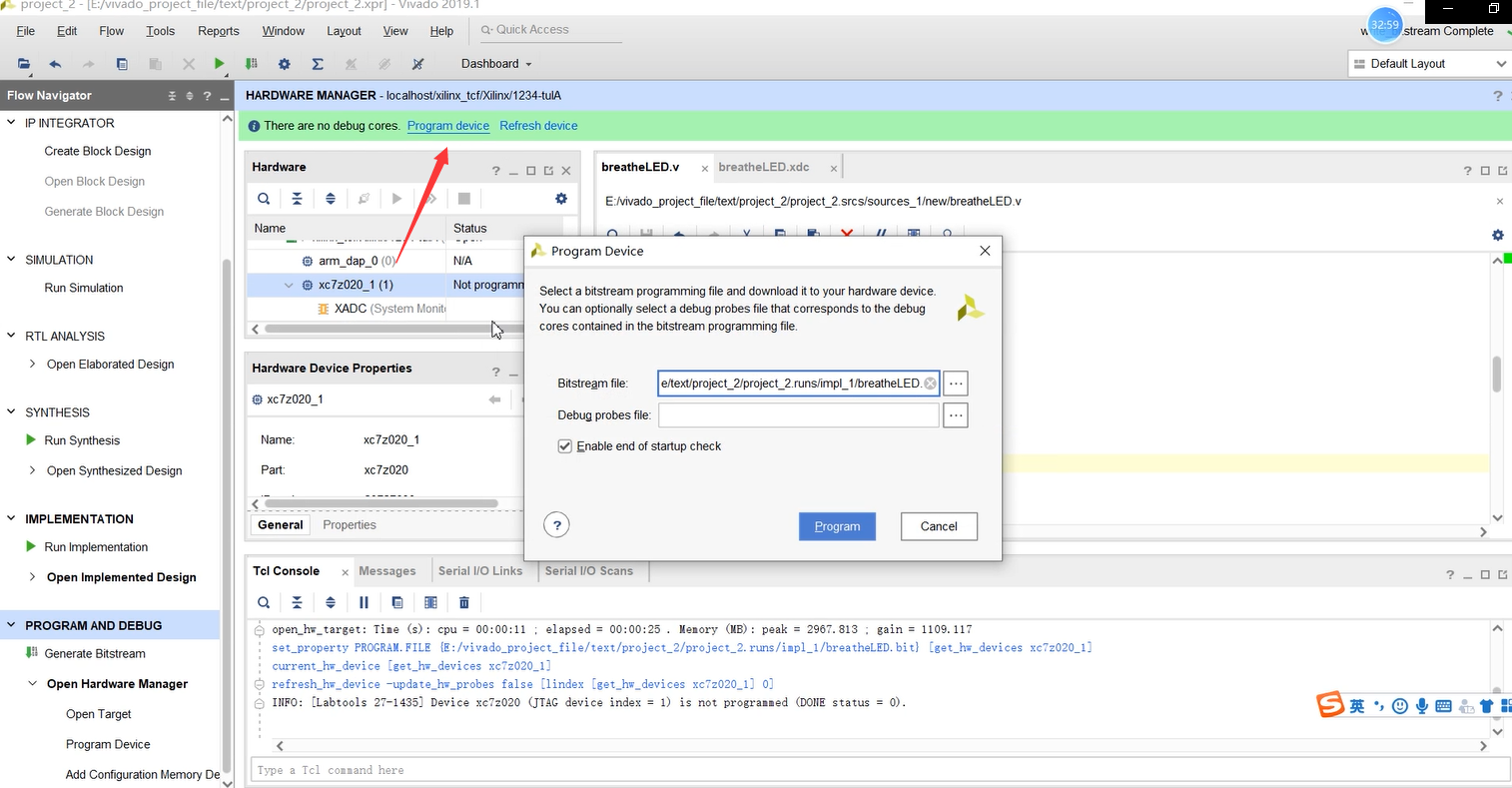Click the Sigma reports icon in main toolbar
1512x788 pixels.
click(318, 64)
